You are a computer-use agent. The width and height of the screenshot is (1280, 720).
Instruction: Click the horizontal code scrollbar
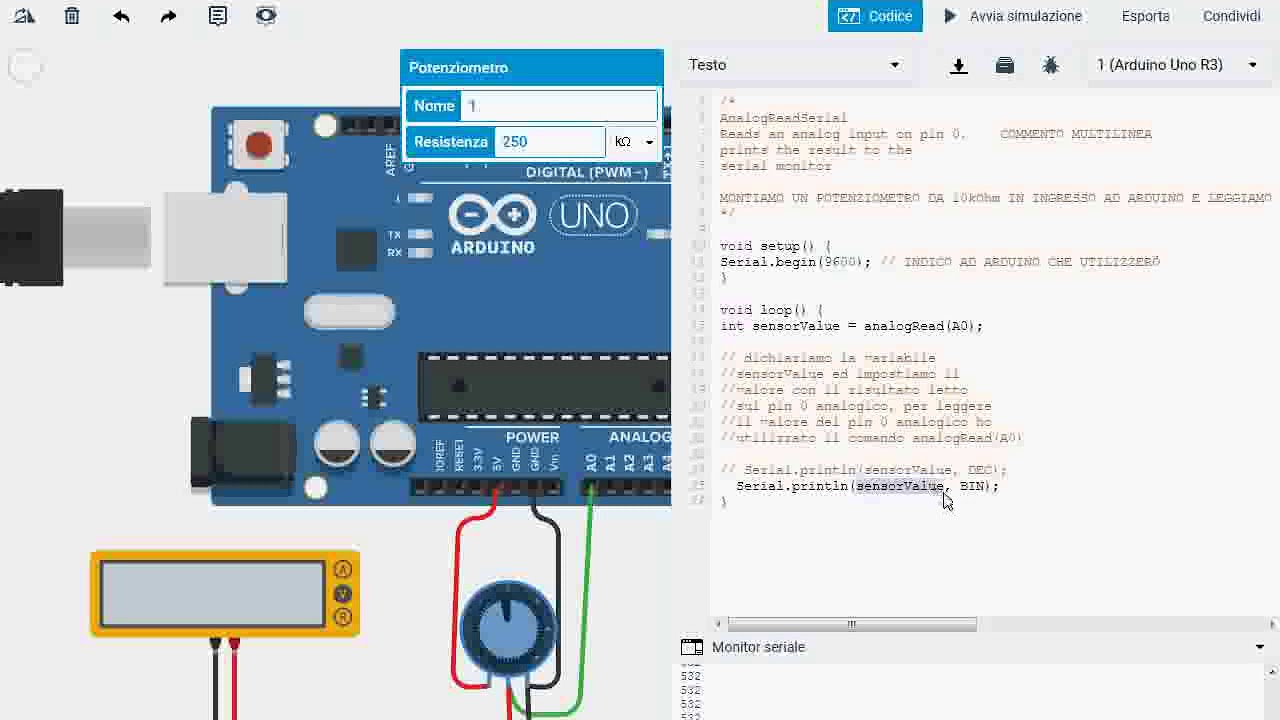click(851, 624)
